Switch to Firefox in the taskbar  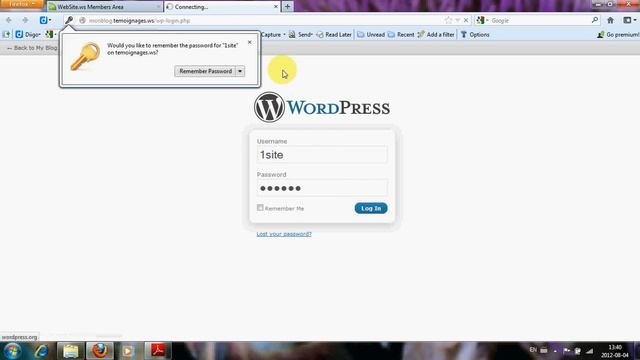pos(100,351)
